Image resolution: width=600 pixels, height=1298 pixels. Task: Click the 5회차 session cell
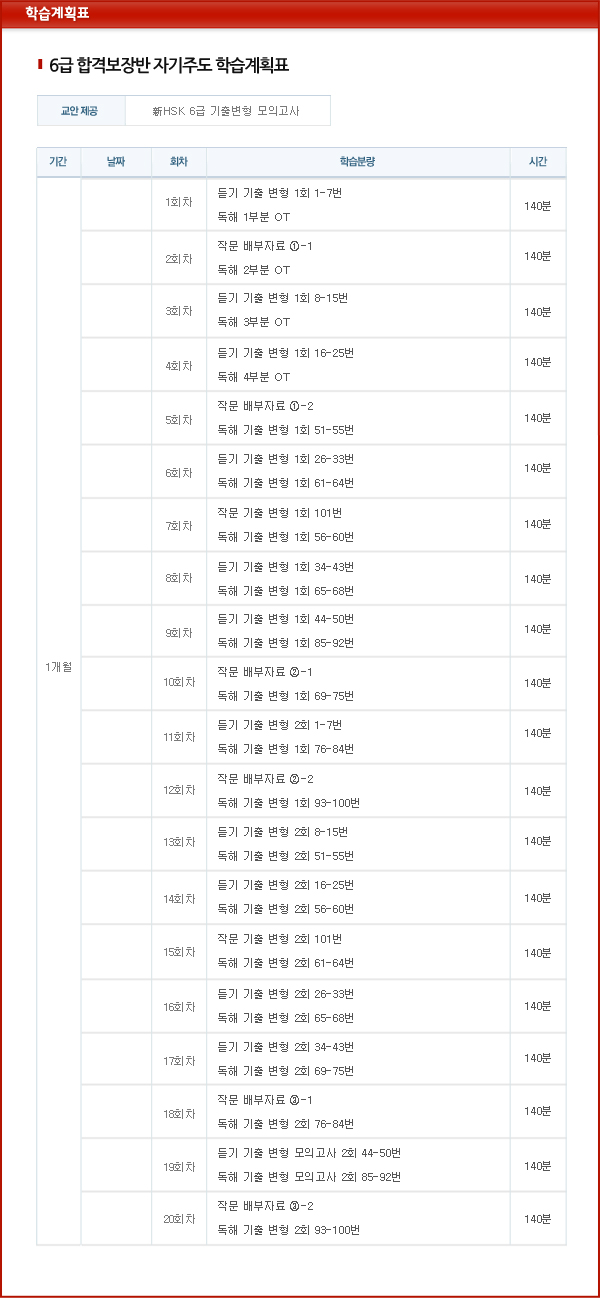pos(178,418)
